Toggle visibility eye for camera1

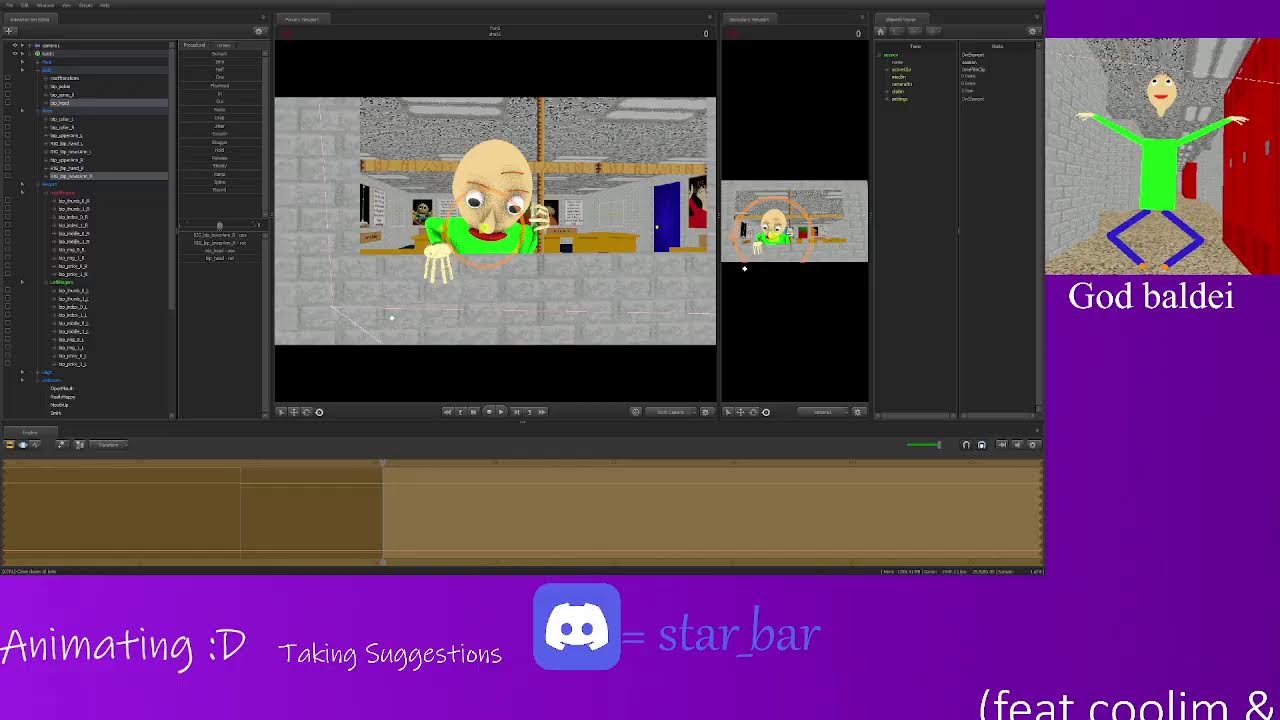click(x=15, y=45)
